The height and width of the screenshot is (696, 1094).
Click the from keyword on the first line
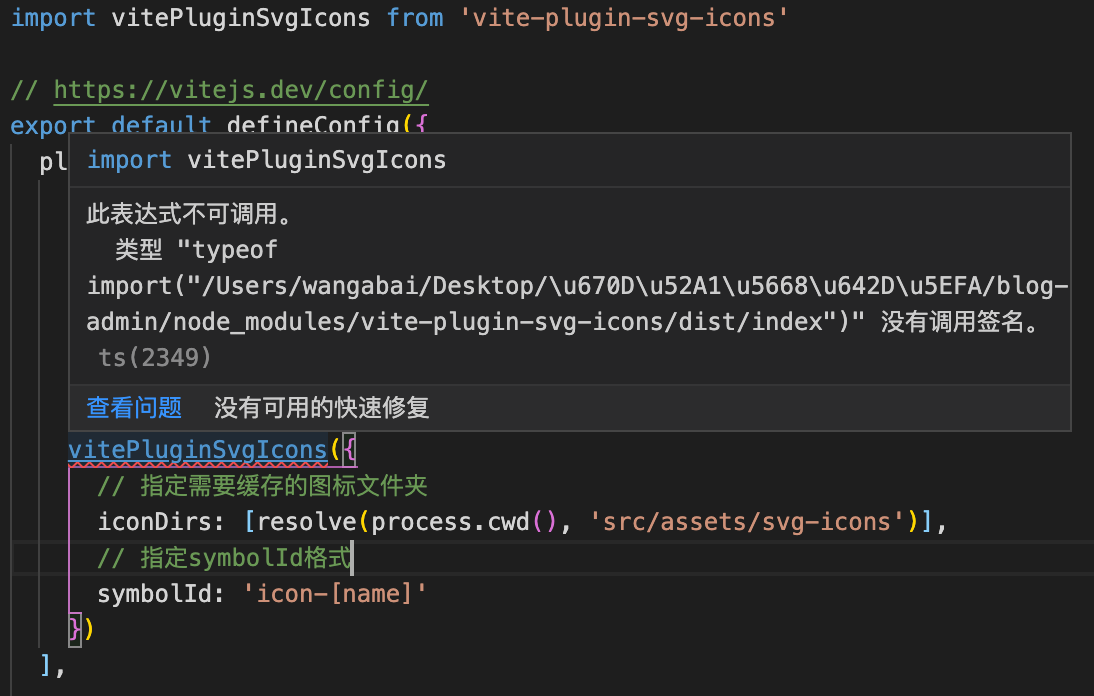click(x=414, y=18)
